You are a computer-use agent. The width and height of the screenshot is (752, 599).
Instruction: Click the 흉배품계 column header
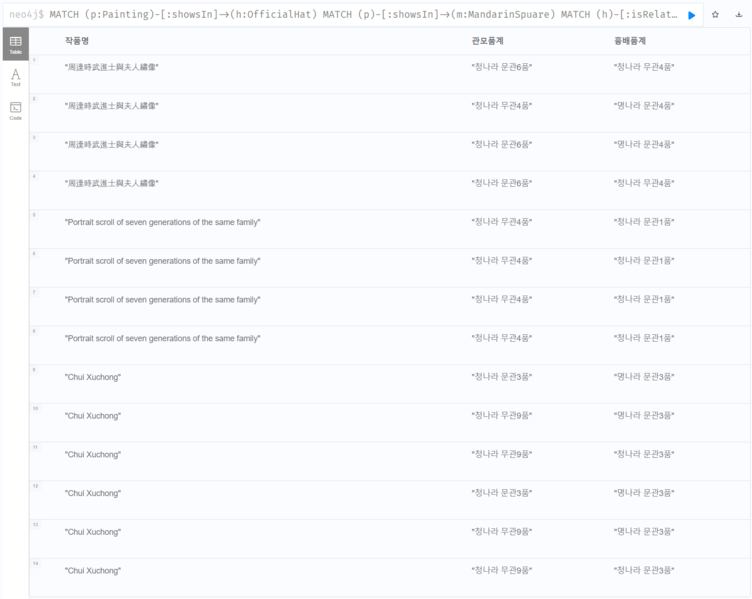(x=630, y=41)
